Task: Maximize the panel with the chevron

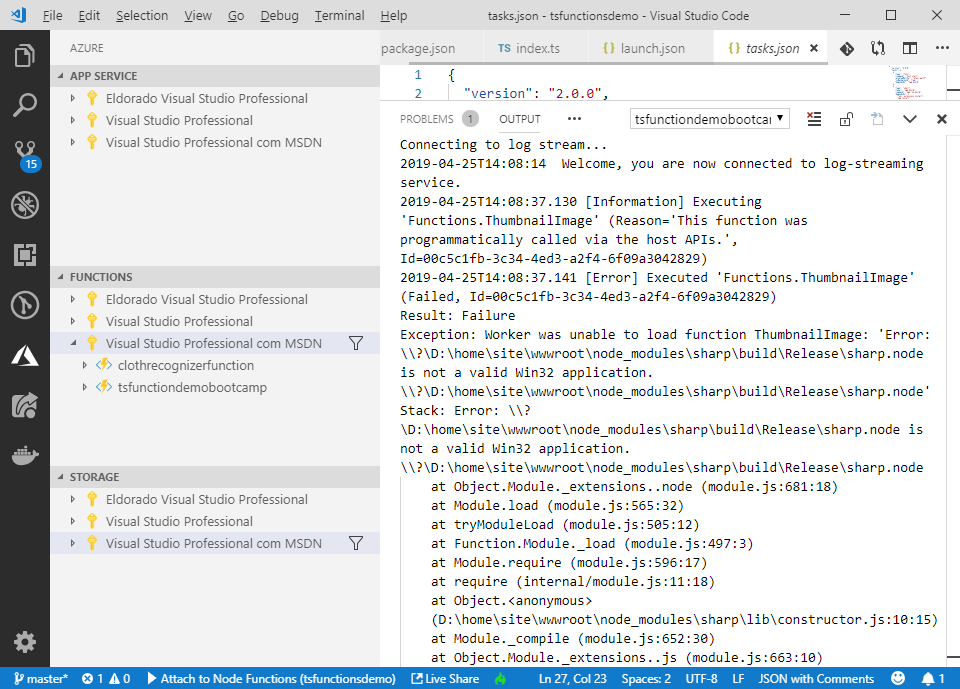Action: (910, 119)
